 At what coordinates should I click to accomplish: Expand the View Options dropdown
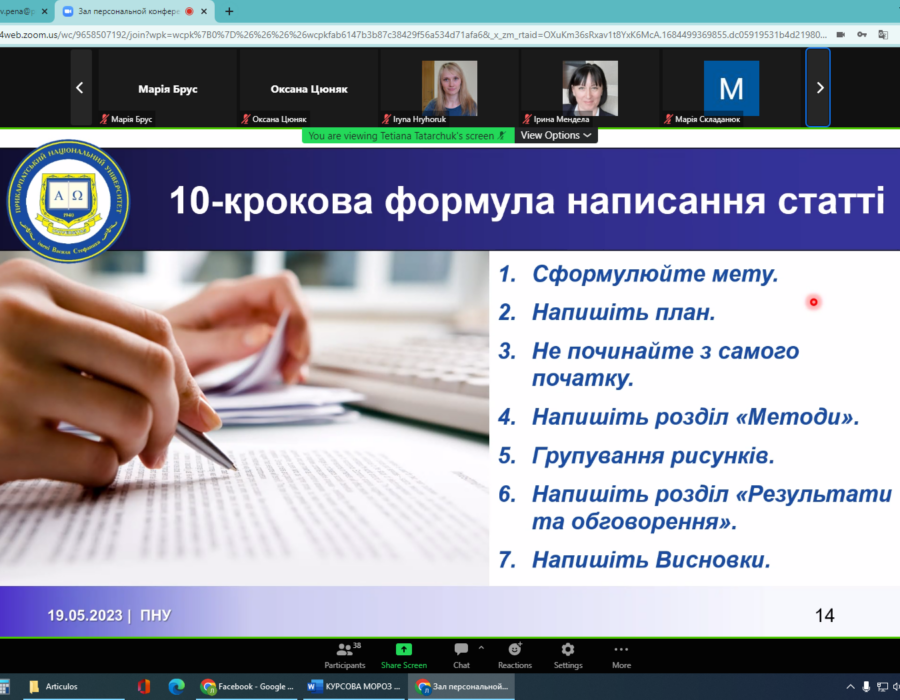(x=556, y=135)
